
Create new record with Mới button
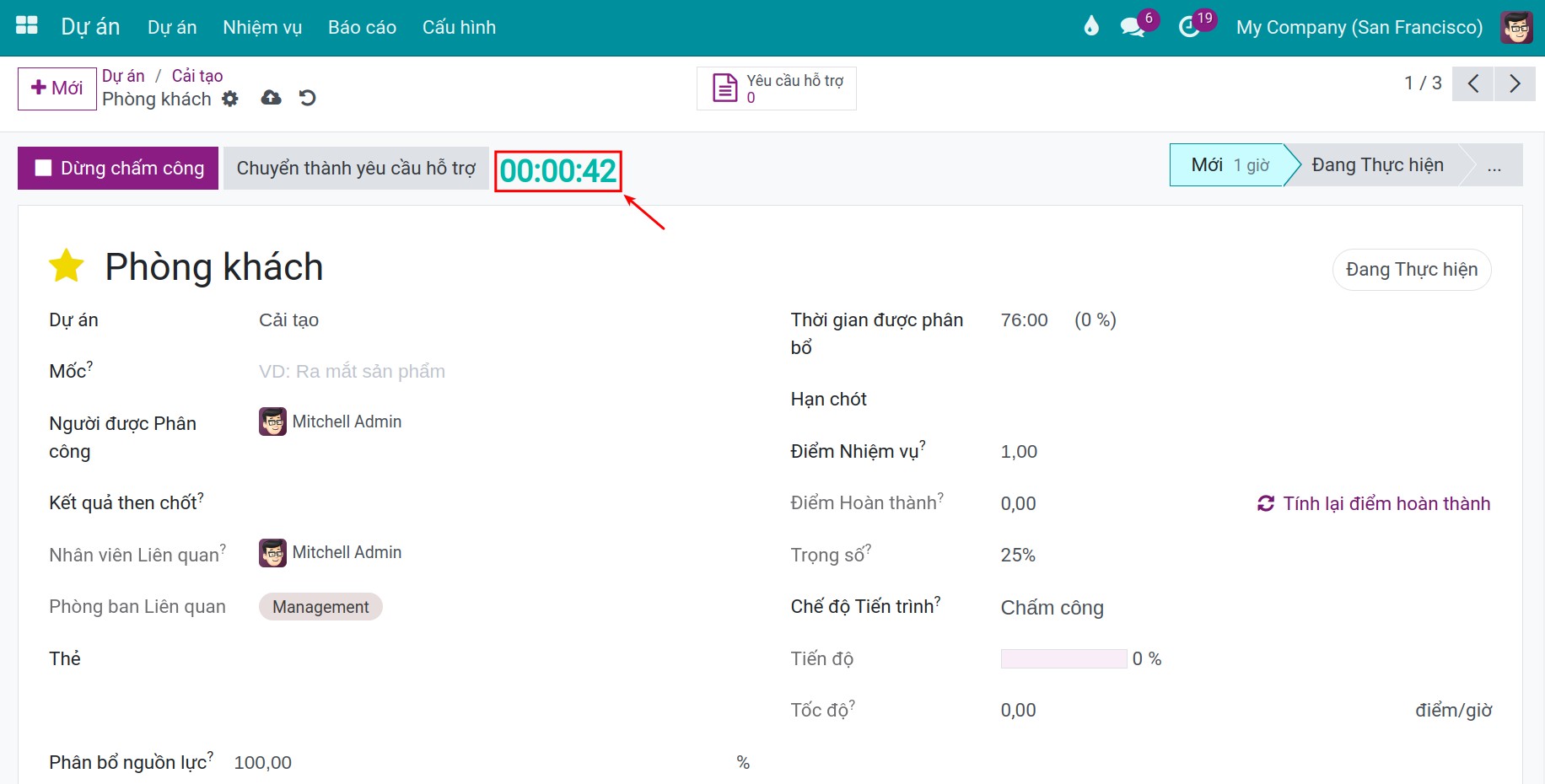point(57,89)
